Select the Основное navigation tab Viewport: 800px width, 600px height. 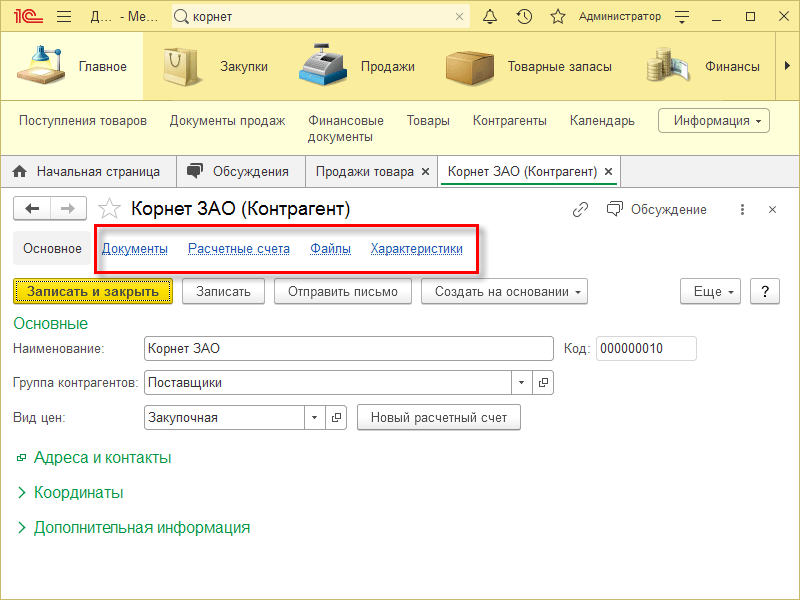point(52,248)
